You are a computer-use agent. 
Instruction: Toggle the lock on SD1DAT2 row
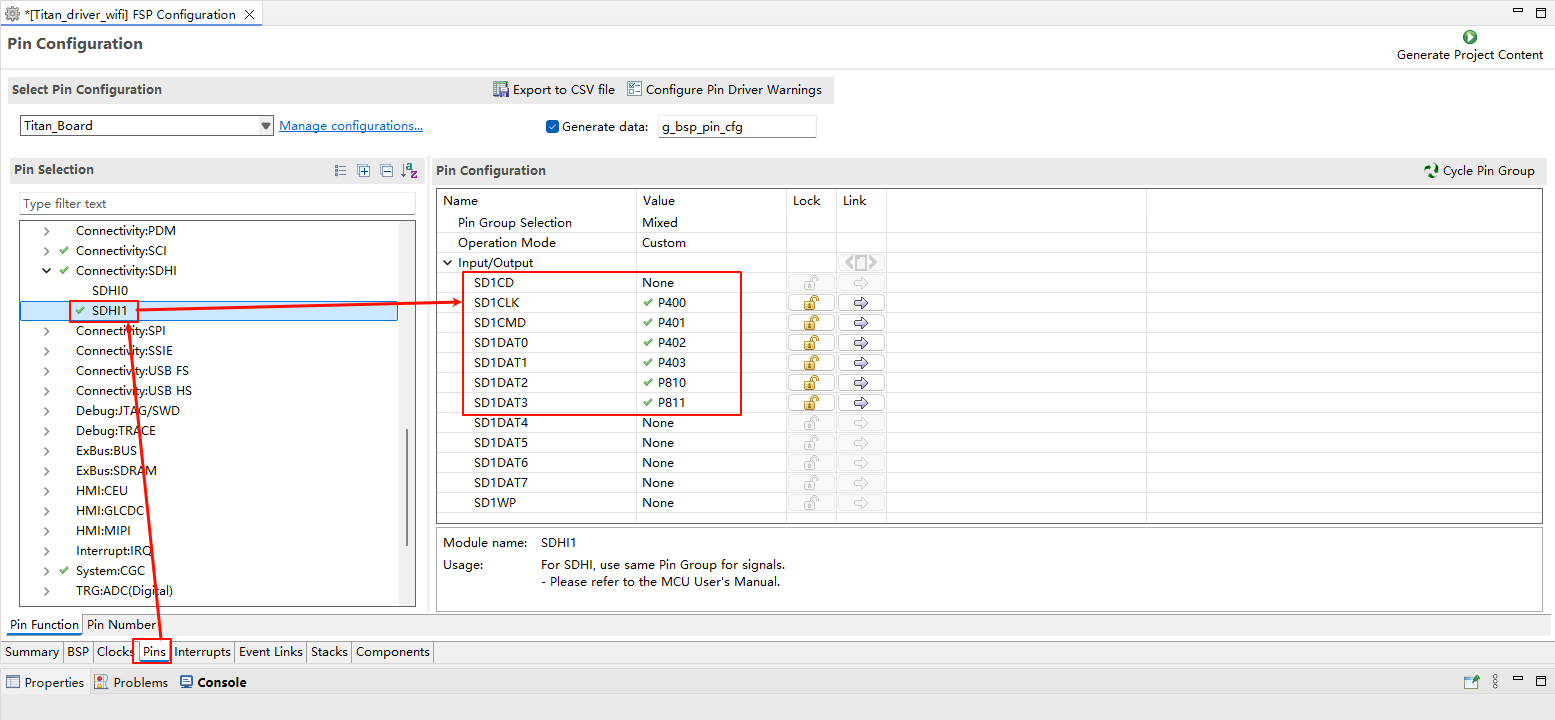pyautogui.click(x=811, y=383)
